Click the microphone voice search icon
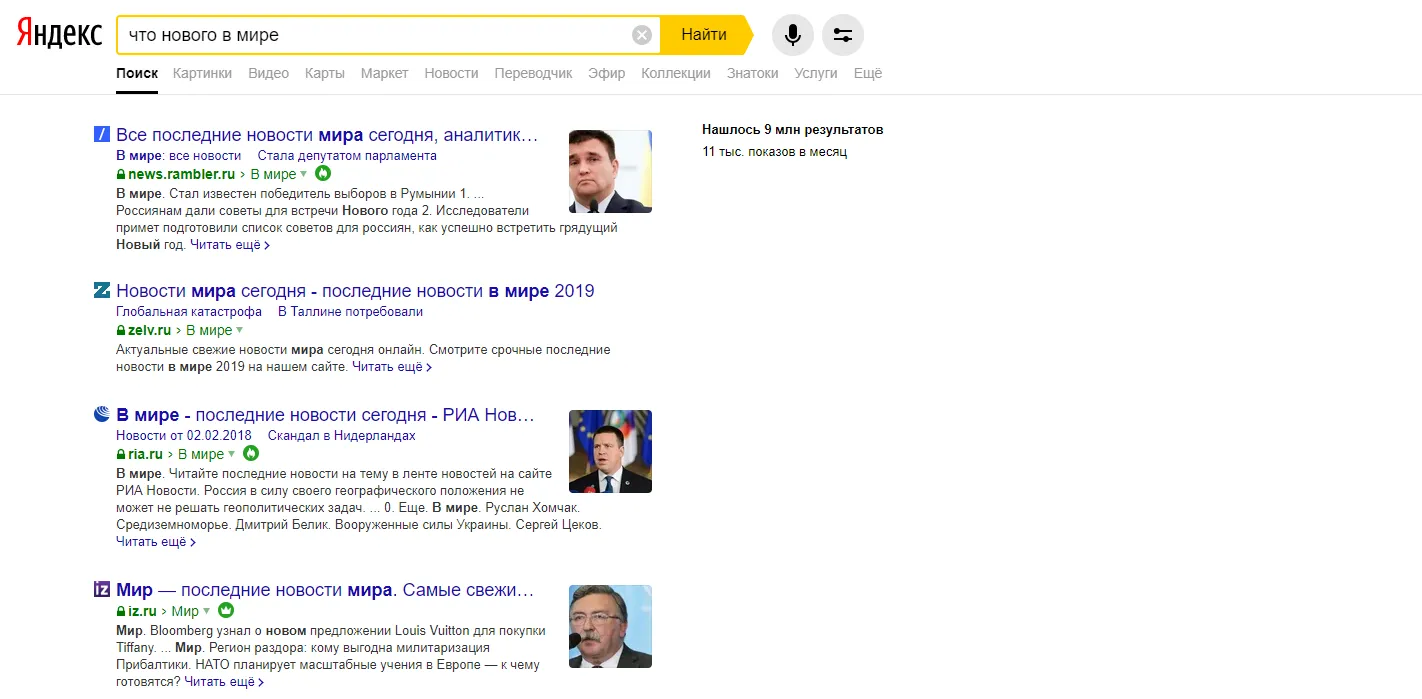 coord(792,35)
